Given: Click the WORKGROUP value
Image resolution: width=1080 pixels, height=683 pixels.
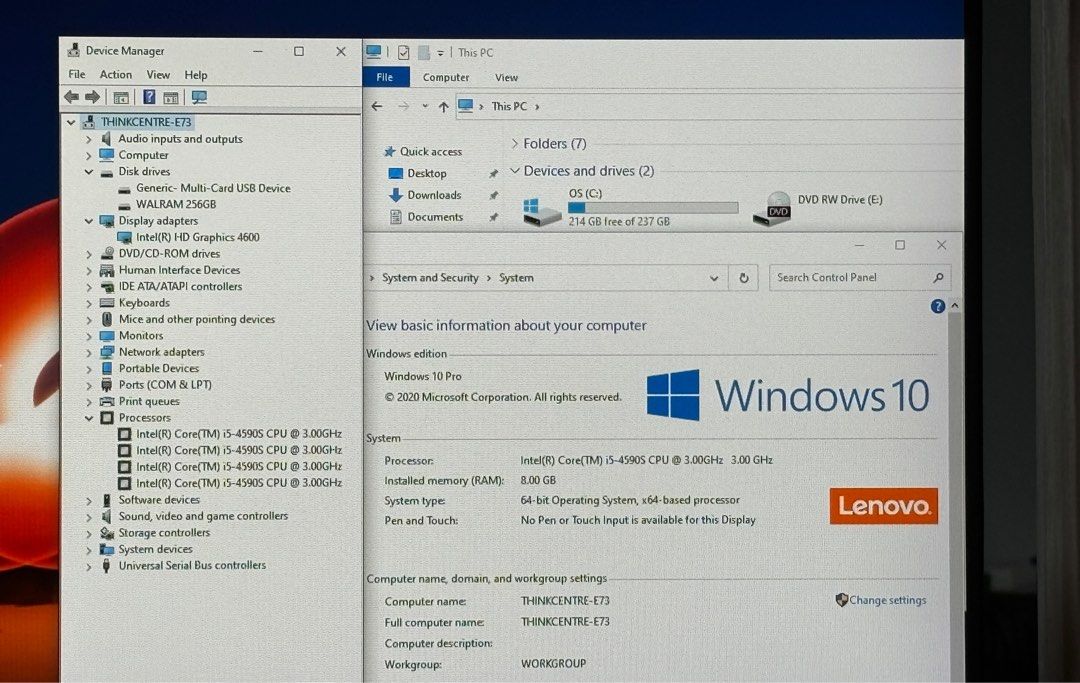Looking at the screenshot, I should 554,664.
